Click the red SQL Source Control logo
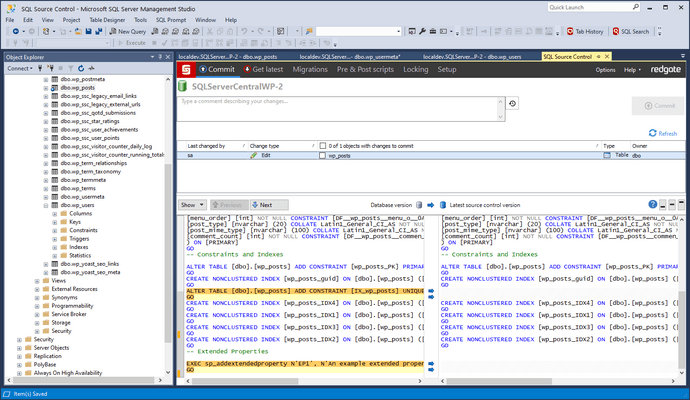 click(187, 69)
